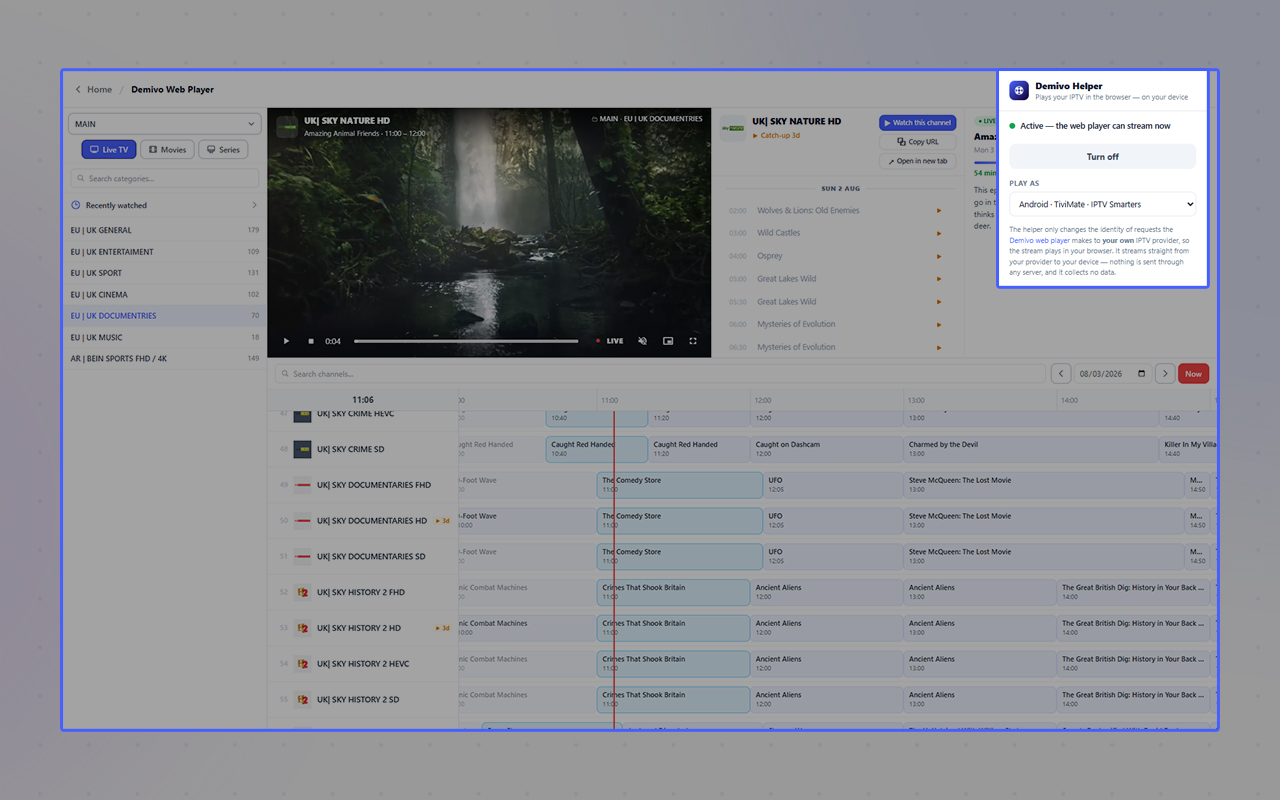Viewport: 1280px width, 800px height.
Task: Enter fullscreen with the expand icon
Action: (693, 341)
